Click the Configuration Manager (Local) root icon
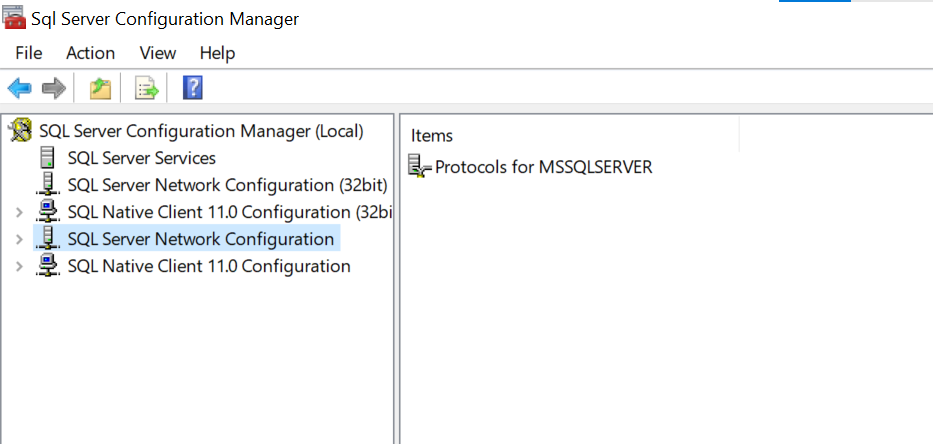The height and width of the screenshot is (444, 933). pos(19,131)
